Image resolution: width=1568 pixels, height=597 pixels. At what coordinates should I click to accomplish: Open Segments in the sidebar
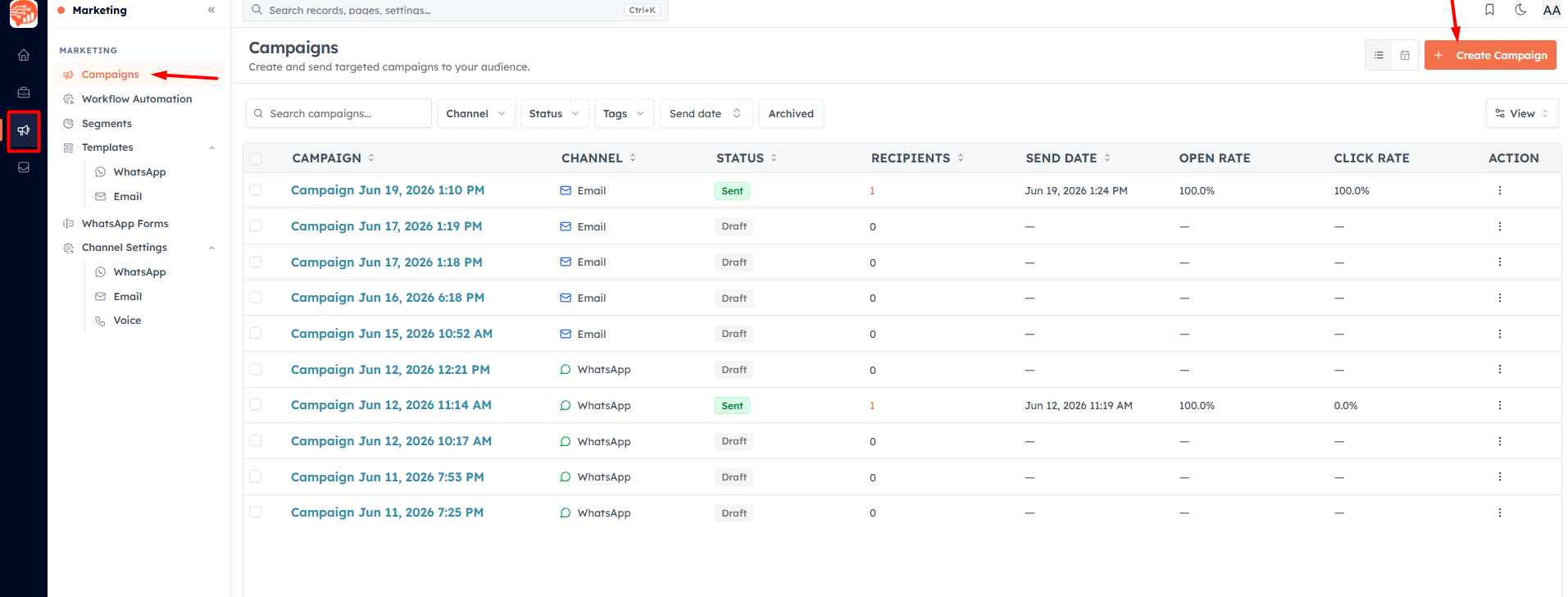coord(107,124)
